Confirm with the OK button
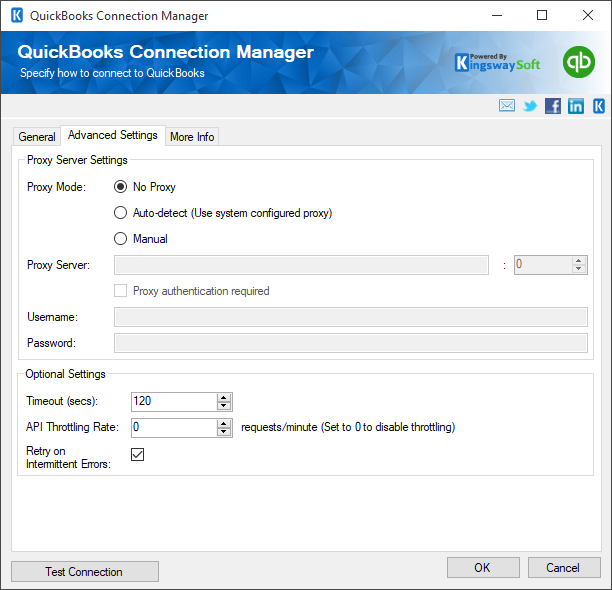 [x=483, y=567]
